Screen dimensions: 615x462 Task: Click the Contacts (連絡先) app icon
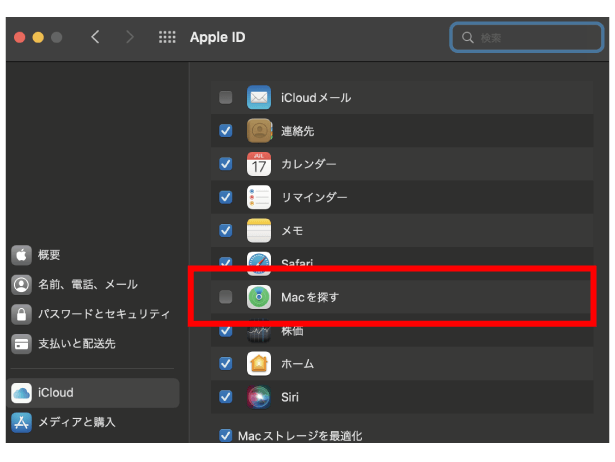point(259,131)
